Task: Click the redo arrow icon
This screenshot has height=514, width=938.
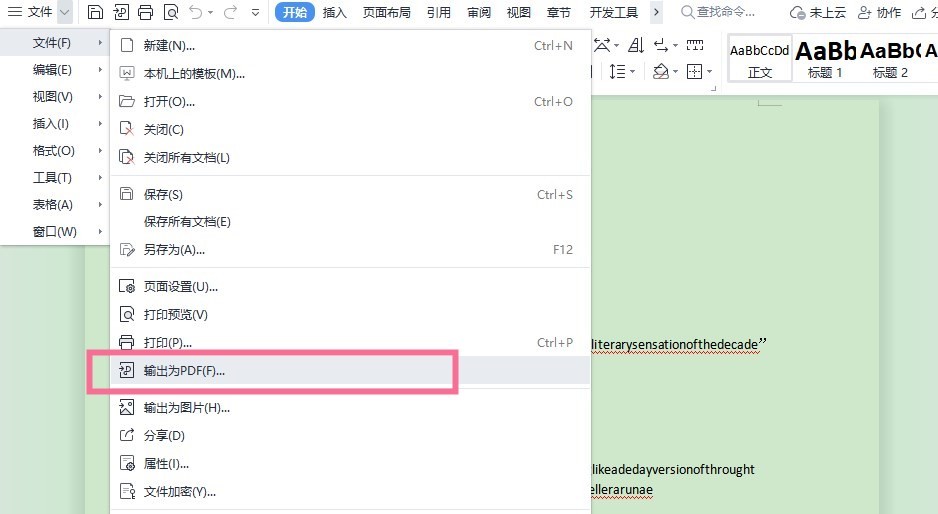Action: [230, 12]
